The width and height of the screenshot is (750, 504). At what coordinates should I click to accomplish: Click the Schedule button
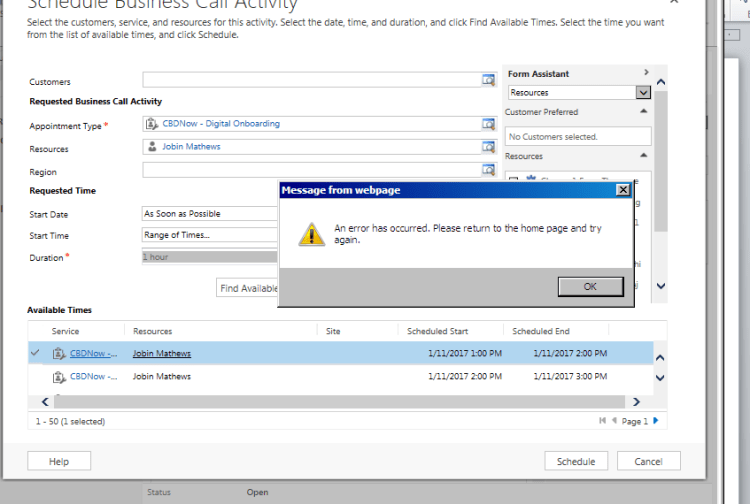click(x=576, y=461)
